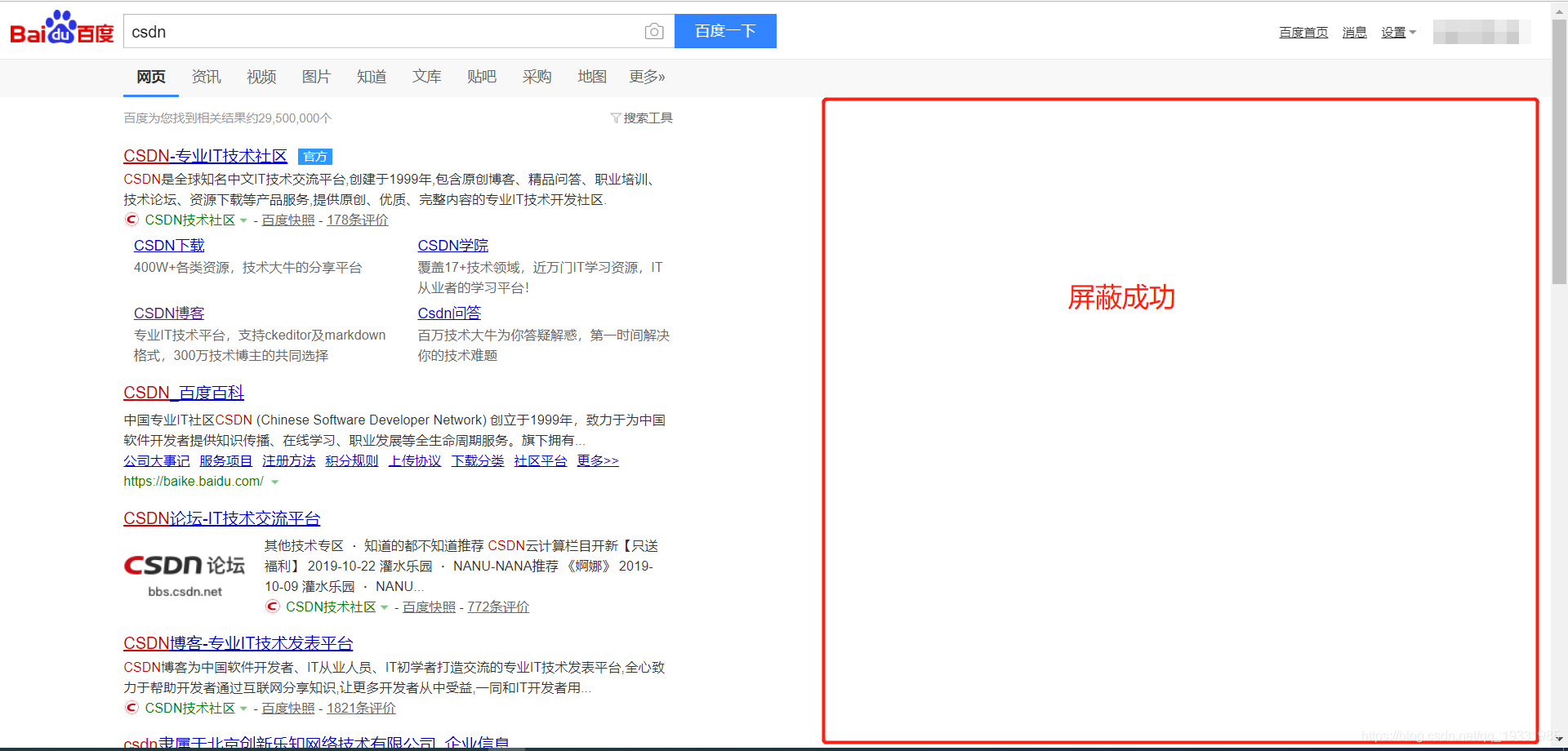
Task: Open the 积分规则 link
Action: coord(352,461)
